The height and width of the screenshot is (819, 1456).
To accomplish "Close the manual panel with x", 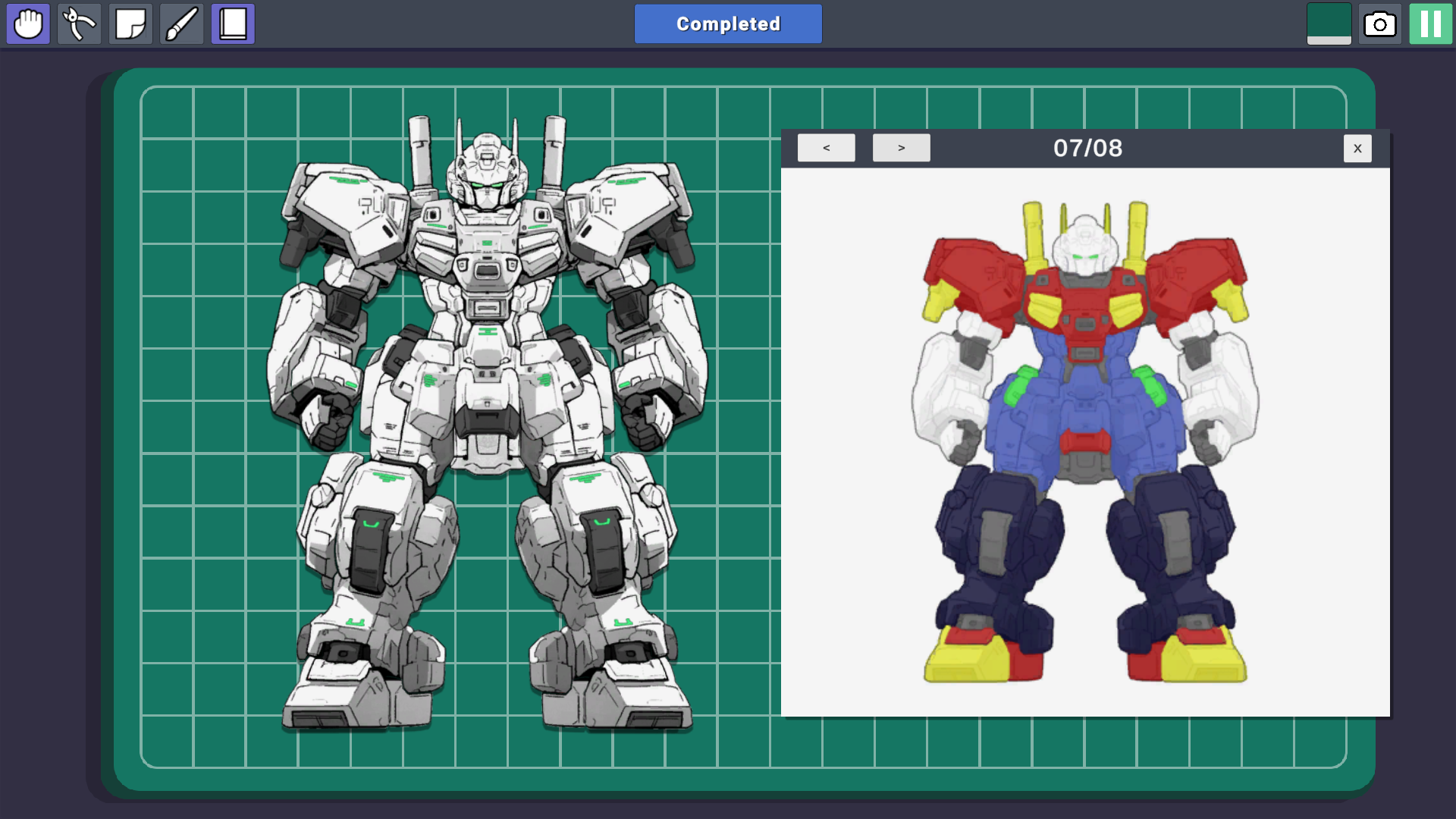I will tap(1357, 149).
